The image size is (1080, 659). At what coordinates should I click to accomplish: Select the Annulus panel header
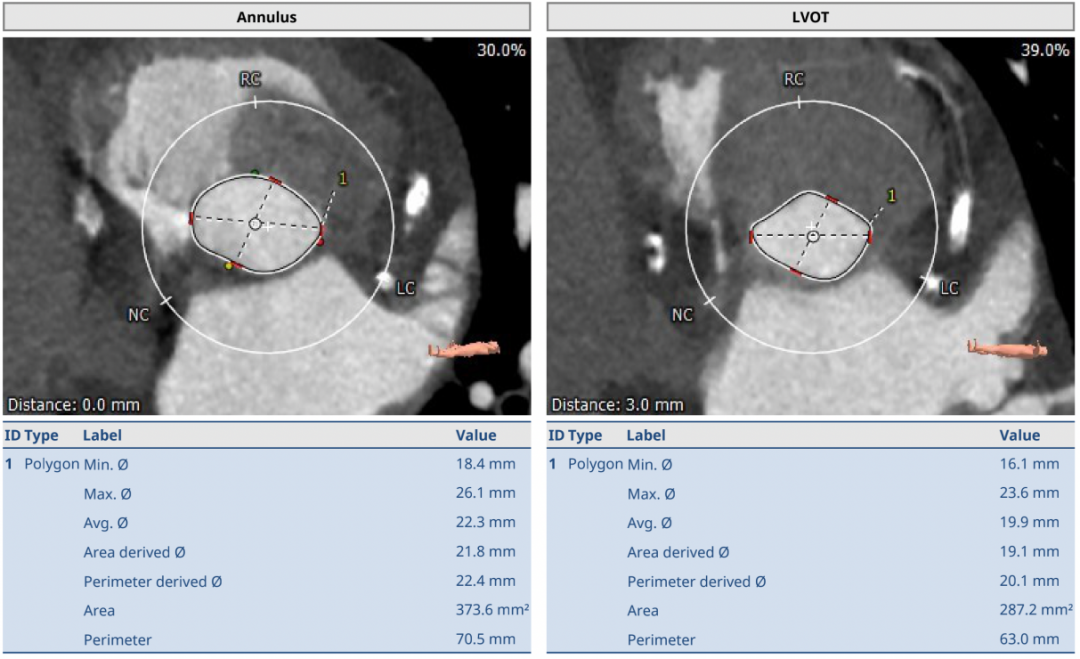pos(266,17)
